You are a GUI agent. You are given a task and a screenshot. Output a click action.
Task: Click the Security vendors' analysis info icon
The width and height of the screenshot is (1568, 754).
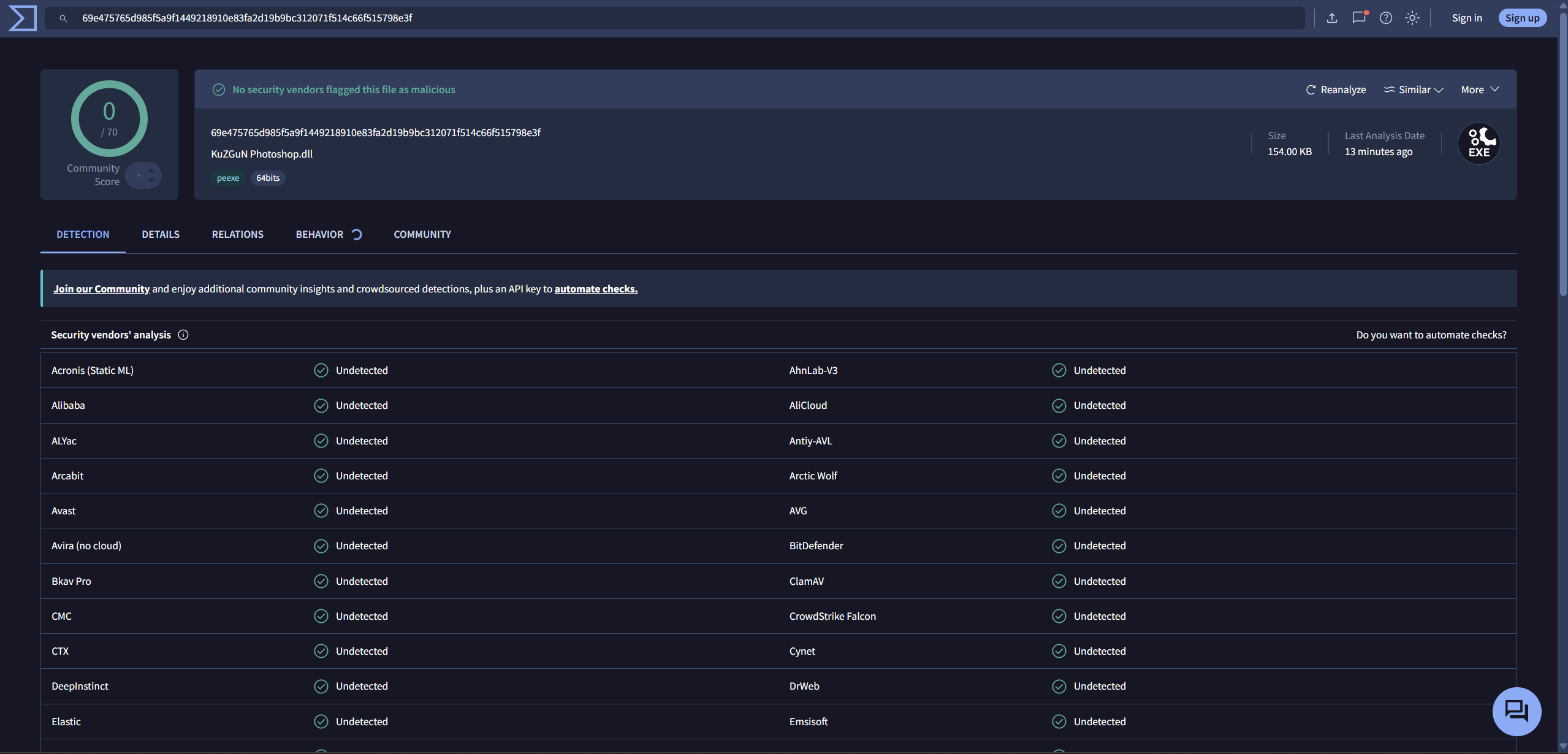(x=183, y=335)
